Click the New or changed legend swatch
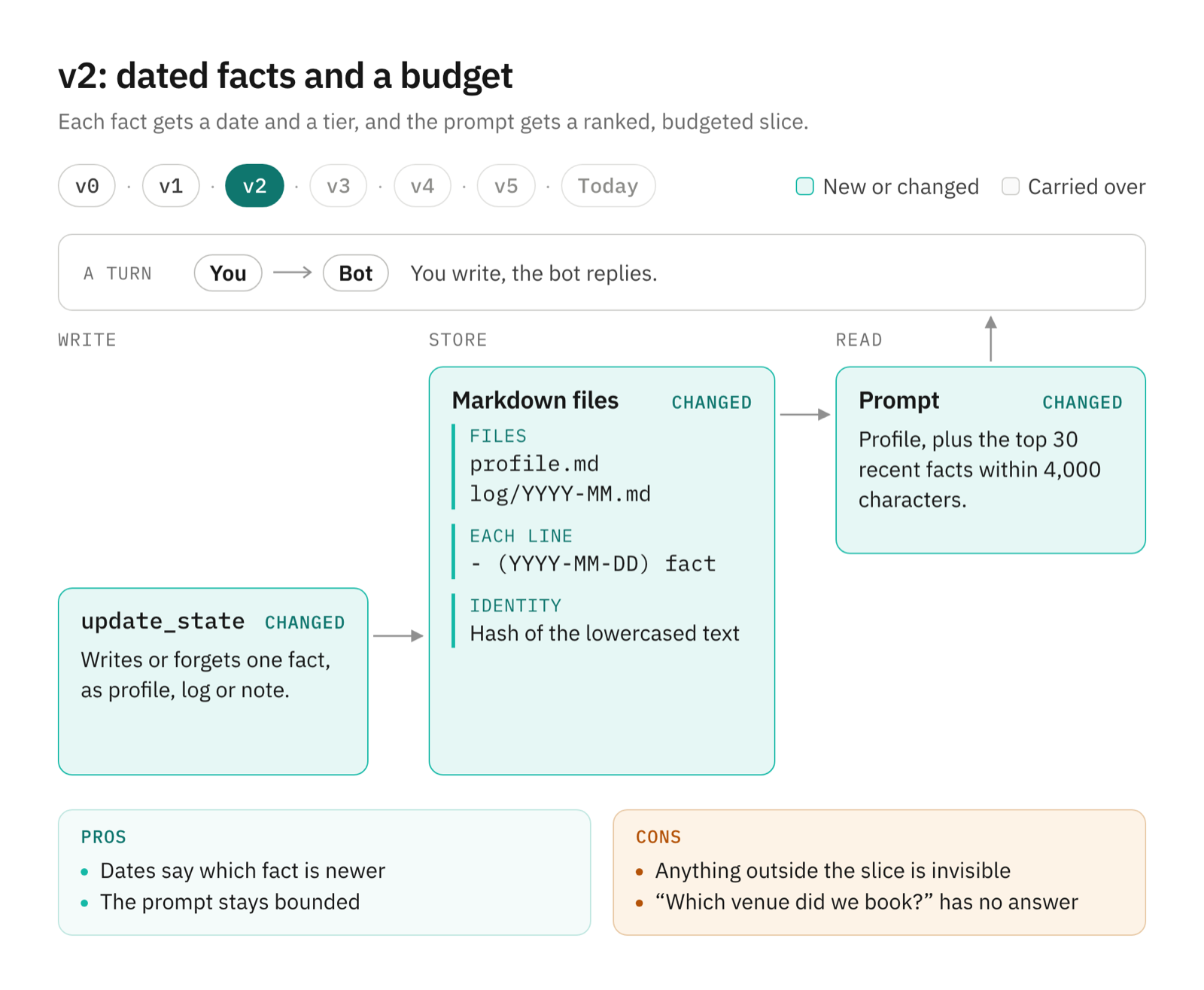This screenshot has width=1204, height=990. (804, 186)
